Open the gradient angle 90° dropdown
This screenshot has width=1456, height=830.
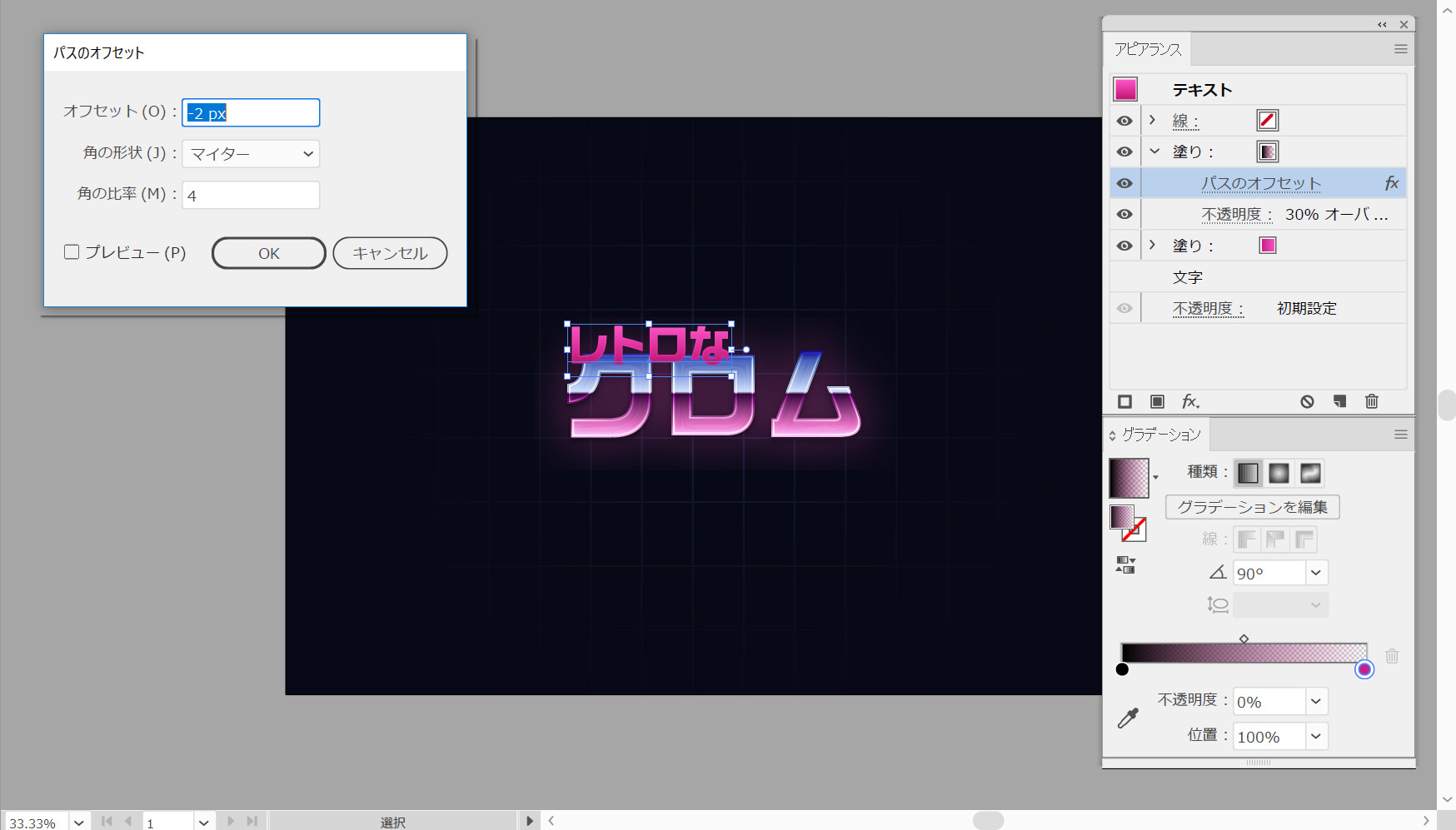tap(1316, 573)
